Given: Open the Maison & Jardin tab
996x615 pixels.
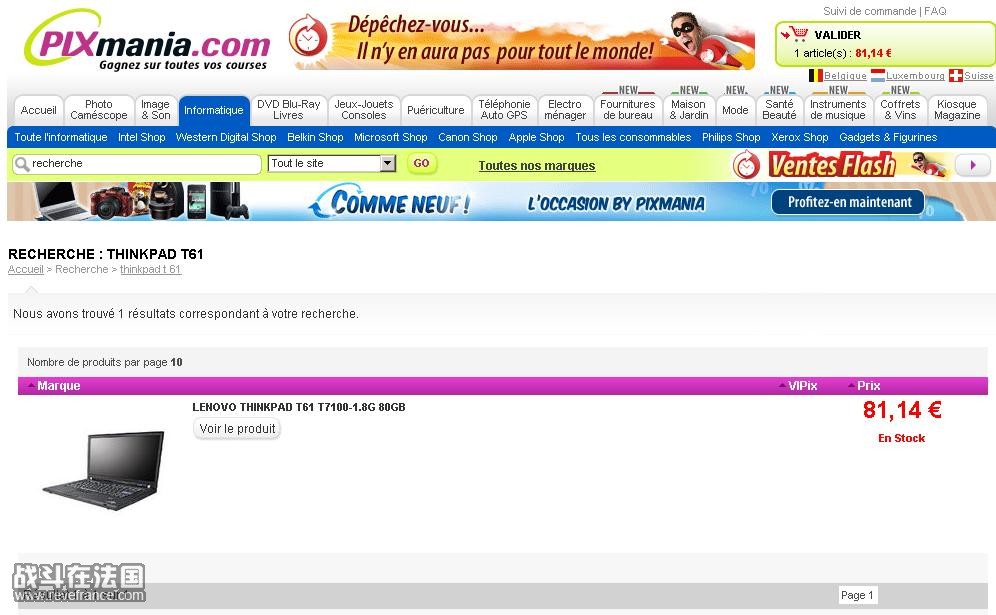Looking at the screenshot, I should coord(689,110).
